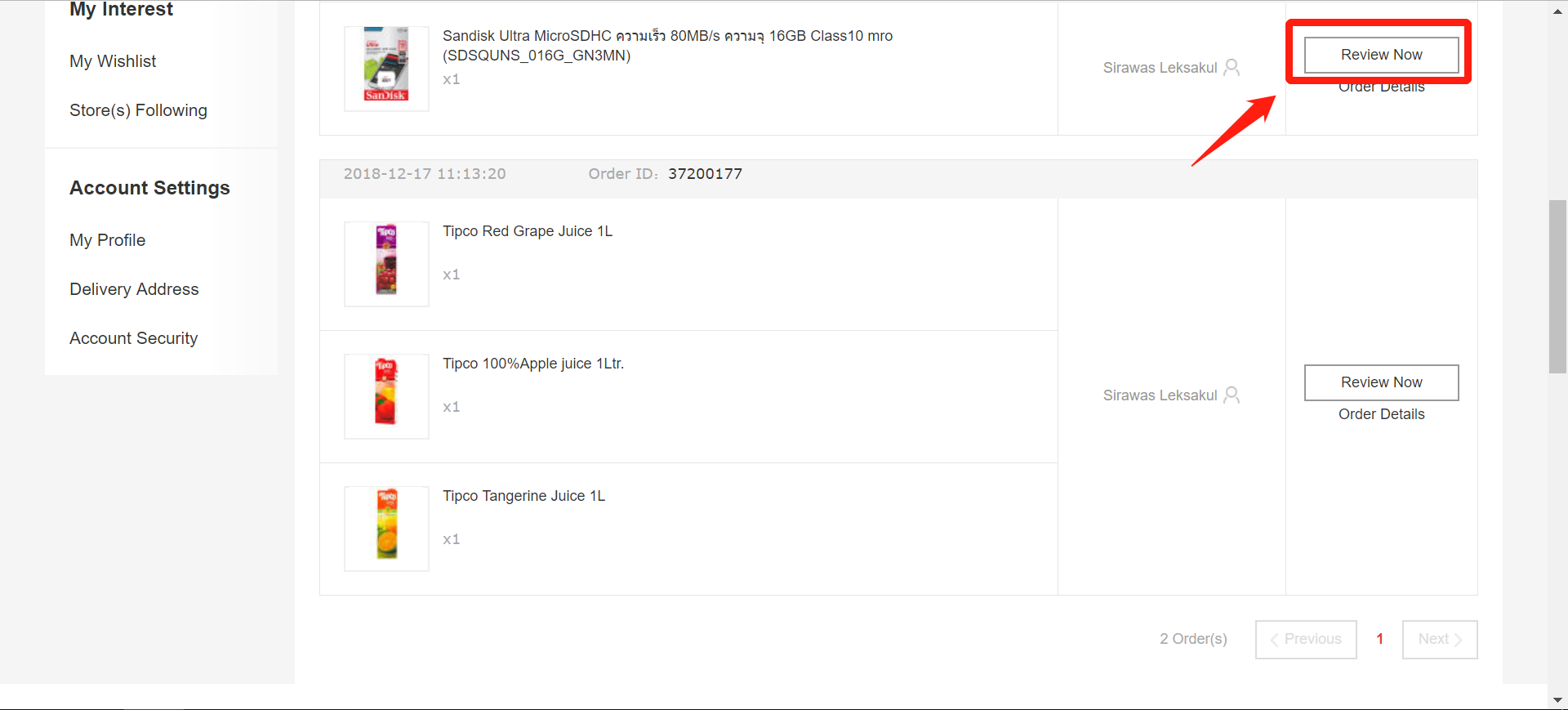Open the Tipco Tangerine Juice thumbnail
This screenshot has height=710, width=1568.
386,529
